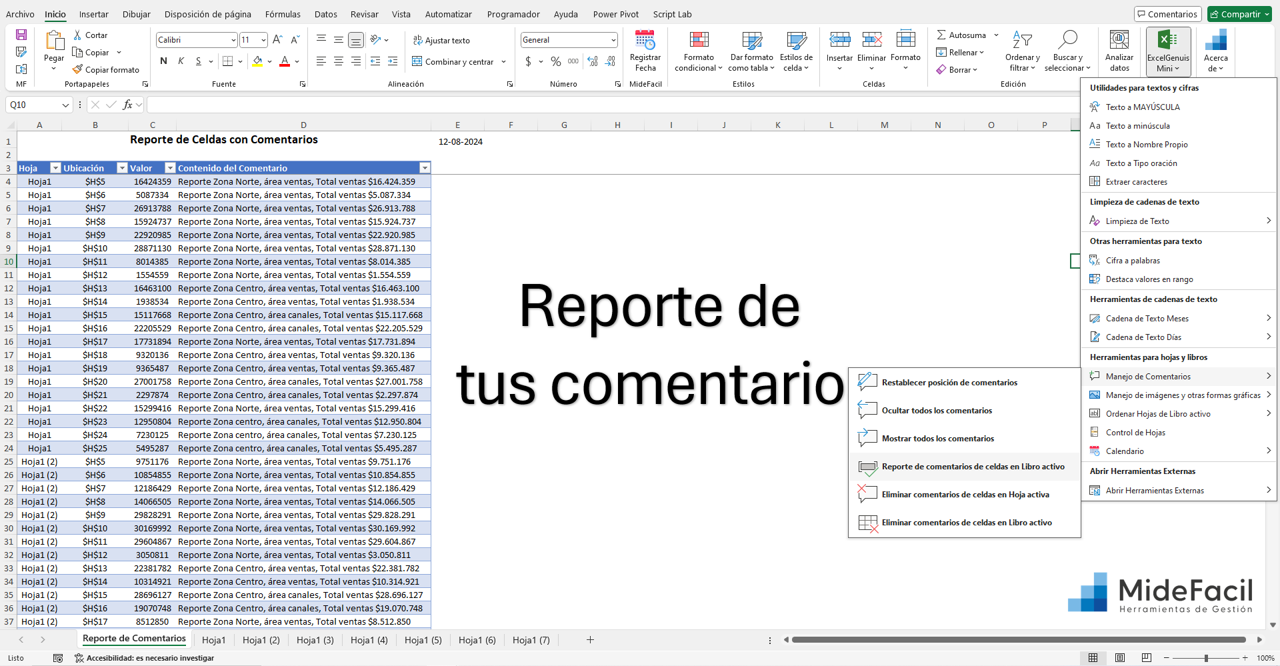Open the font color swatch picker
The height and width of the screenshot is (666, 1280).
point(297,63)
